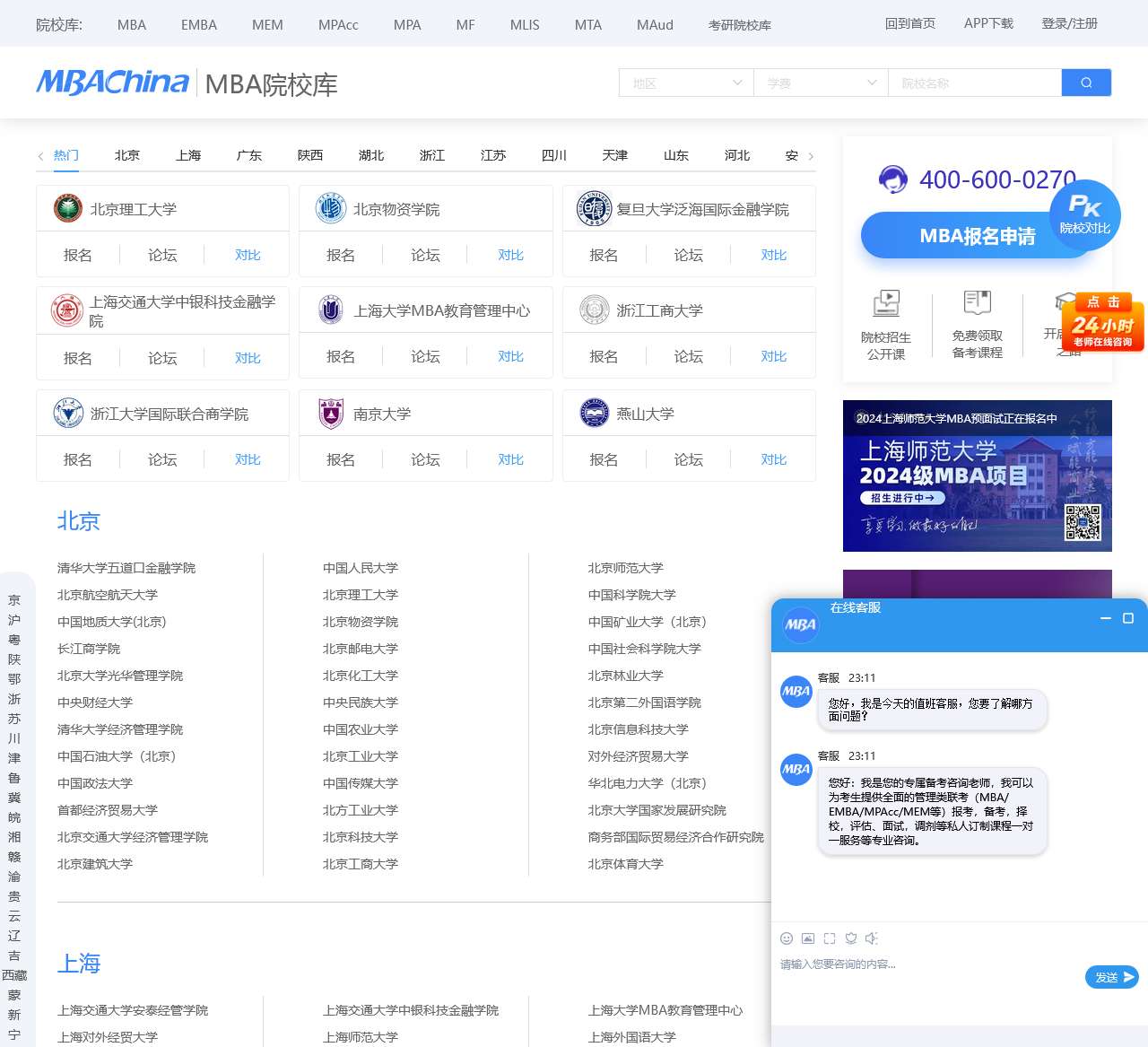Click the 24小时 老师在线咨询 badge
The width and height of the screenshot is (1148, 1047).
click(1102, 322)
